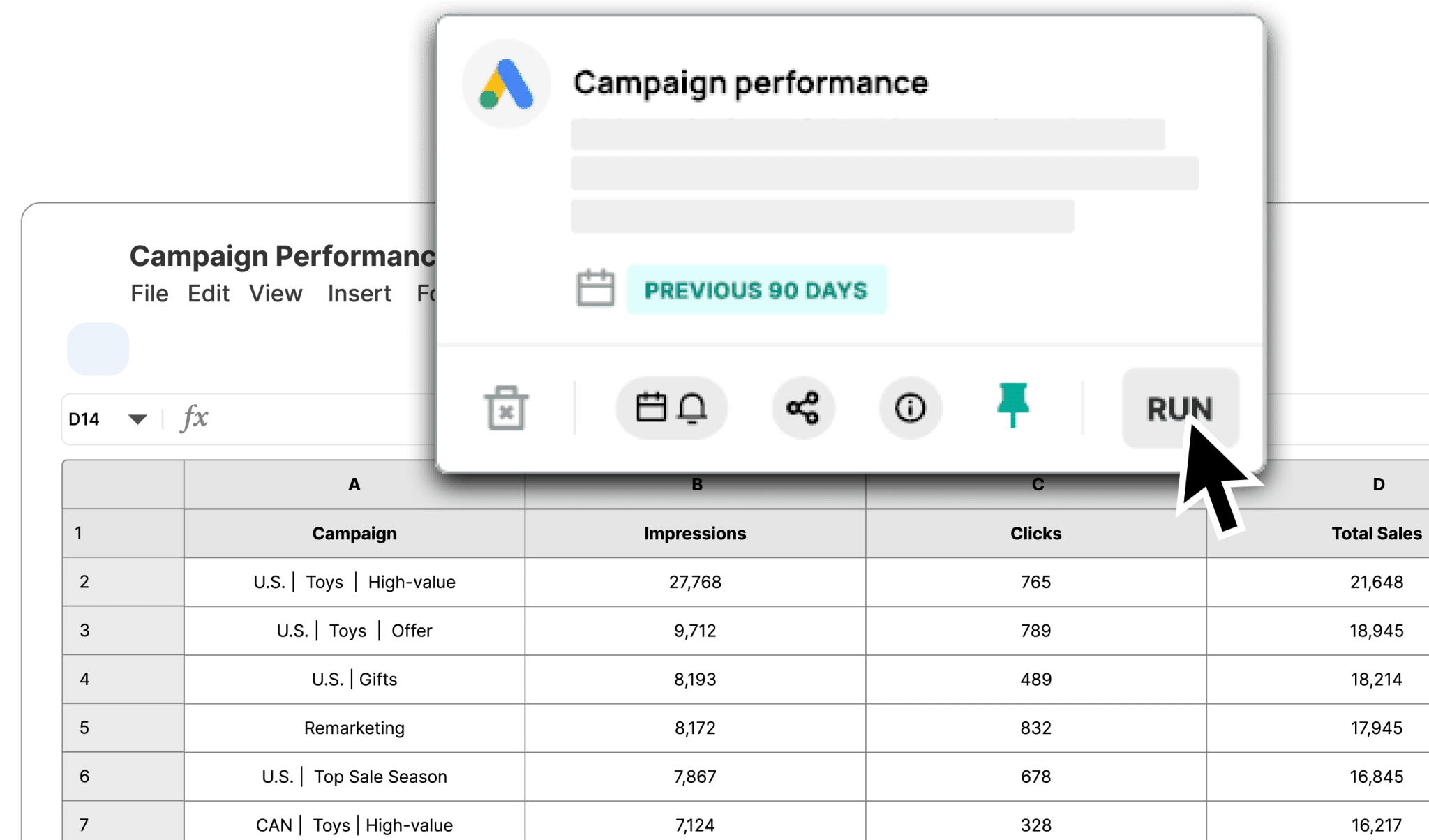The height and width of the screenshot is (840, 1429).
Task: Click clicks value 789
Action: pos(1036,631)
